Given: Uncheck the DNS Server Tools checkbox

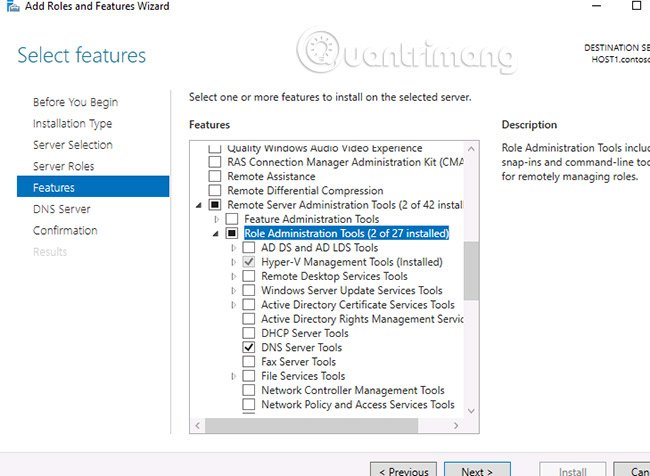Looking at the screenshot, I should [x=249, y=347].
